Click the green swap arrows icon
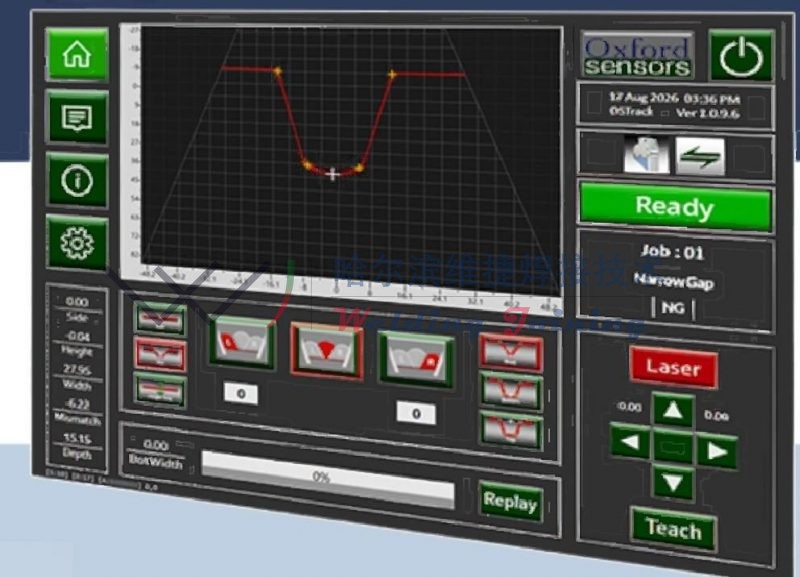Viewport: 800px width, 577px height. click(700, 156)
